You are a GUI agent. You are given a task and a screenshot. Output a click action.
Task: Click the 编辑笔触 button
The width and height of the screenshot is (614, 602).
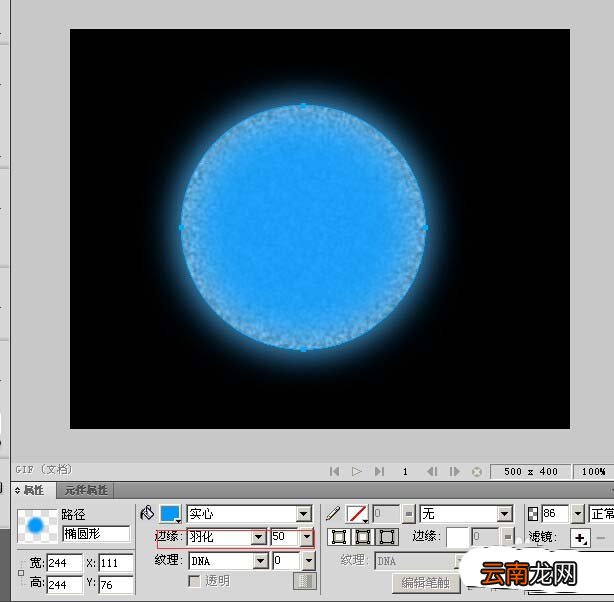425,583
